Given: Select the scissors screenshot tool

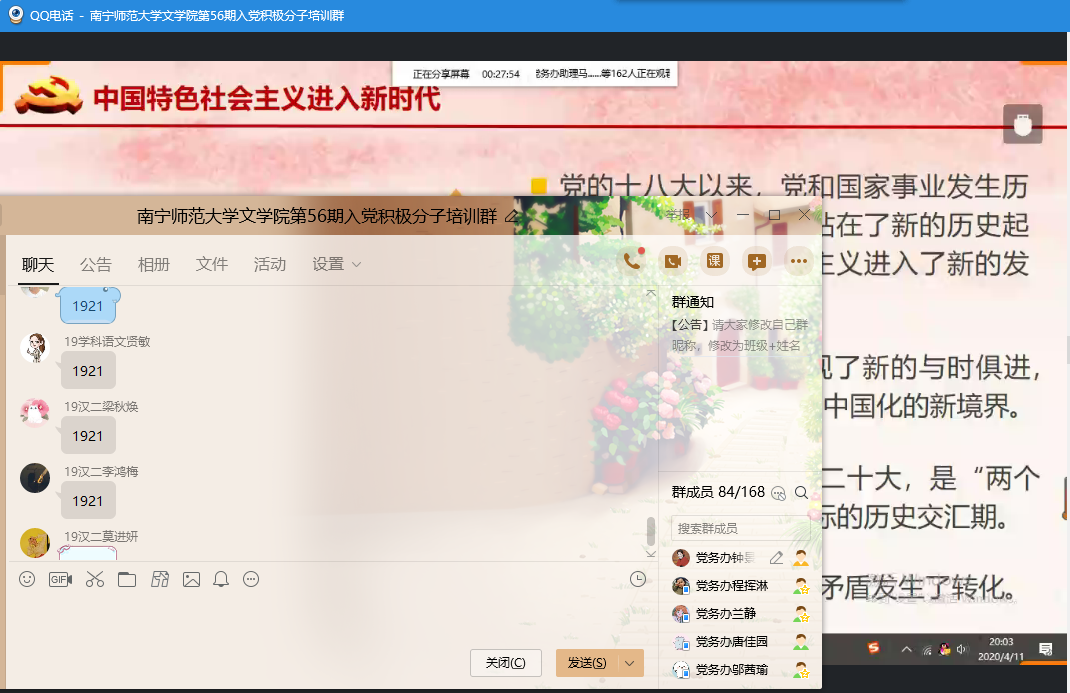Looking at the screenshot, I should 95,579.
